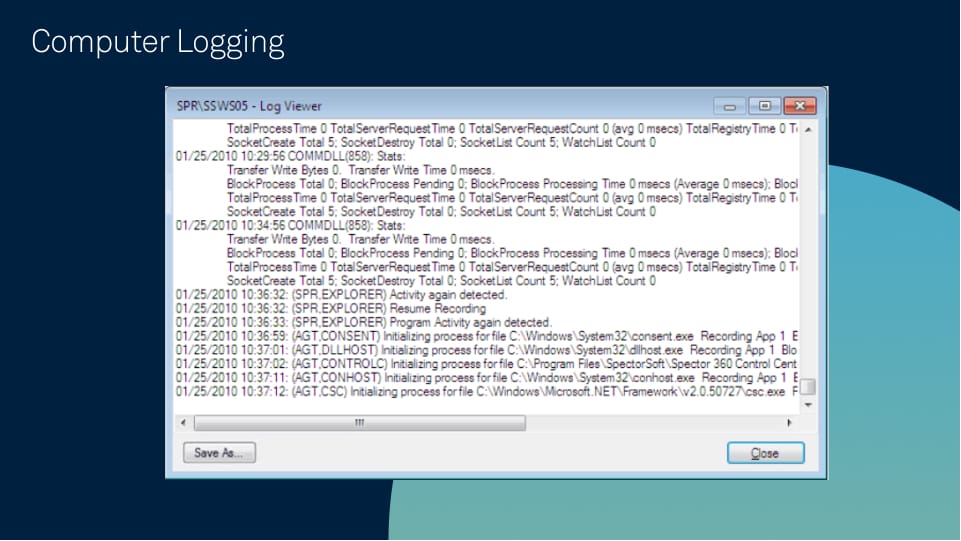Viewport: 961px width, 541px height.
Task: Click the 'Program Activity again detected' line
Action: [363, 323]
